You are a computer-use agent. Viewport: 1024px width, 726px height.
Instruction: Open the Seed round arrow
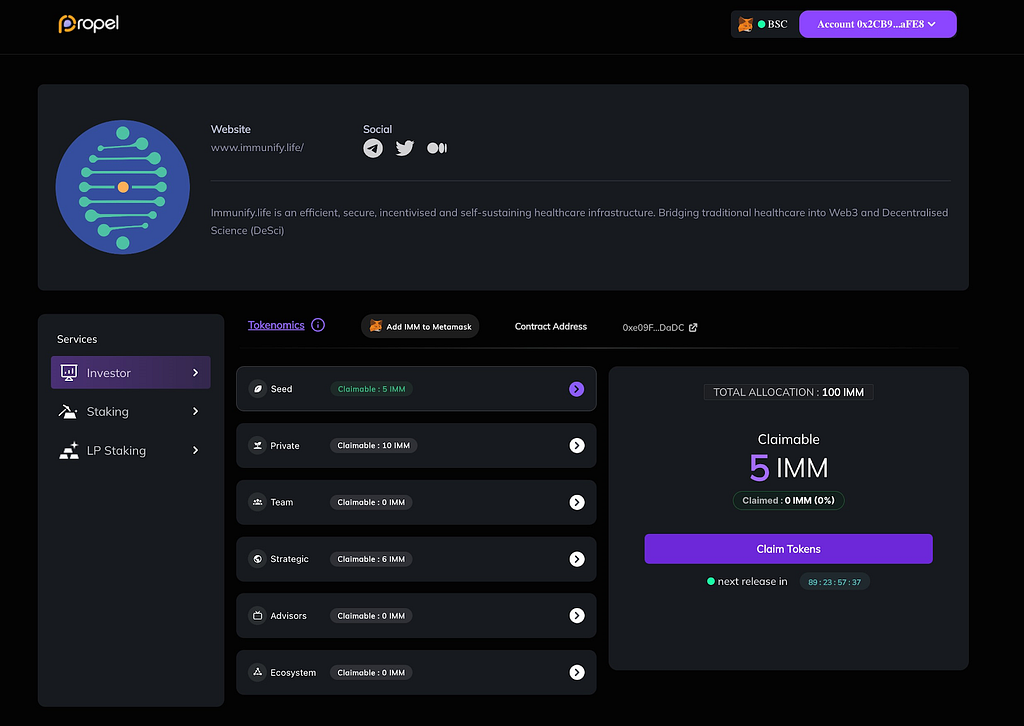pos(576,389)
